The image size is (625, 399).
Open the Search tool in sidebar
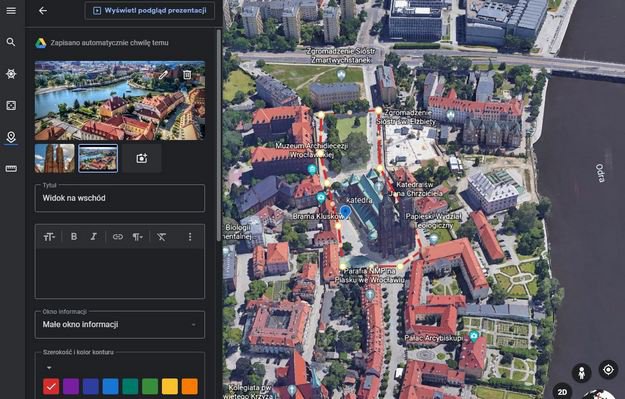click(11, 42)
